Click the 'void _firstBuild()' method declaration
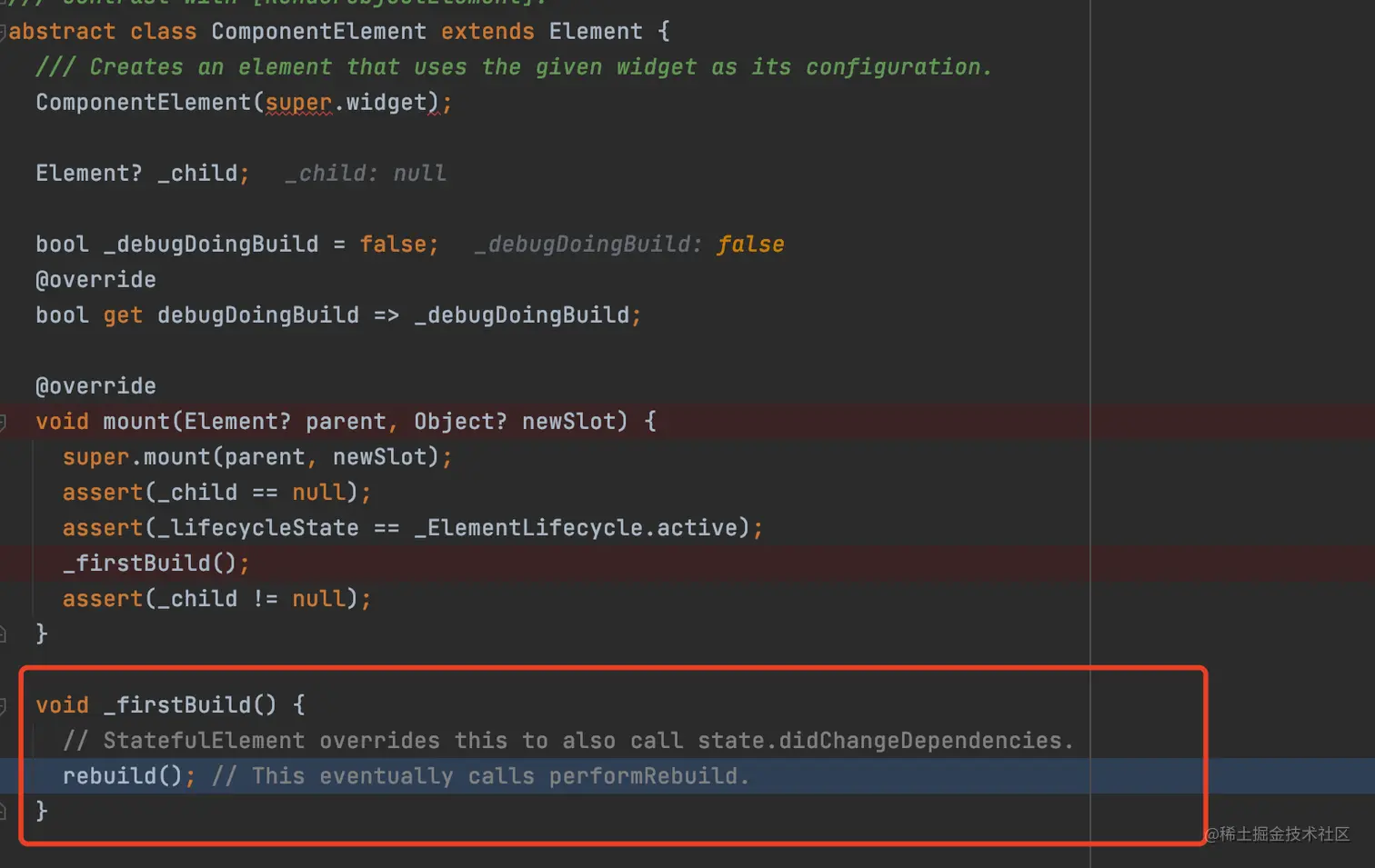 pyautogui.click(x=170, y=705)
